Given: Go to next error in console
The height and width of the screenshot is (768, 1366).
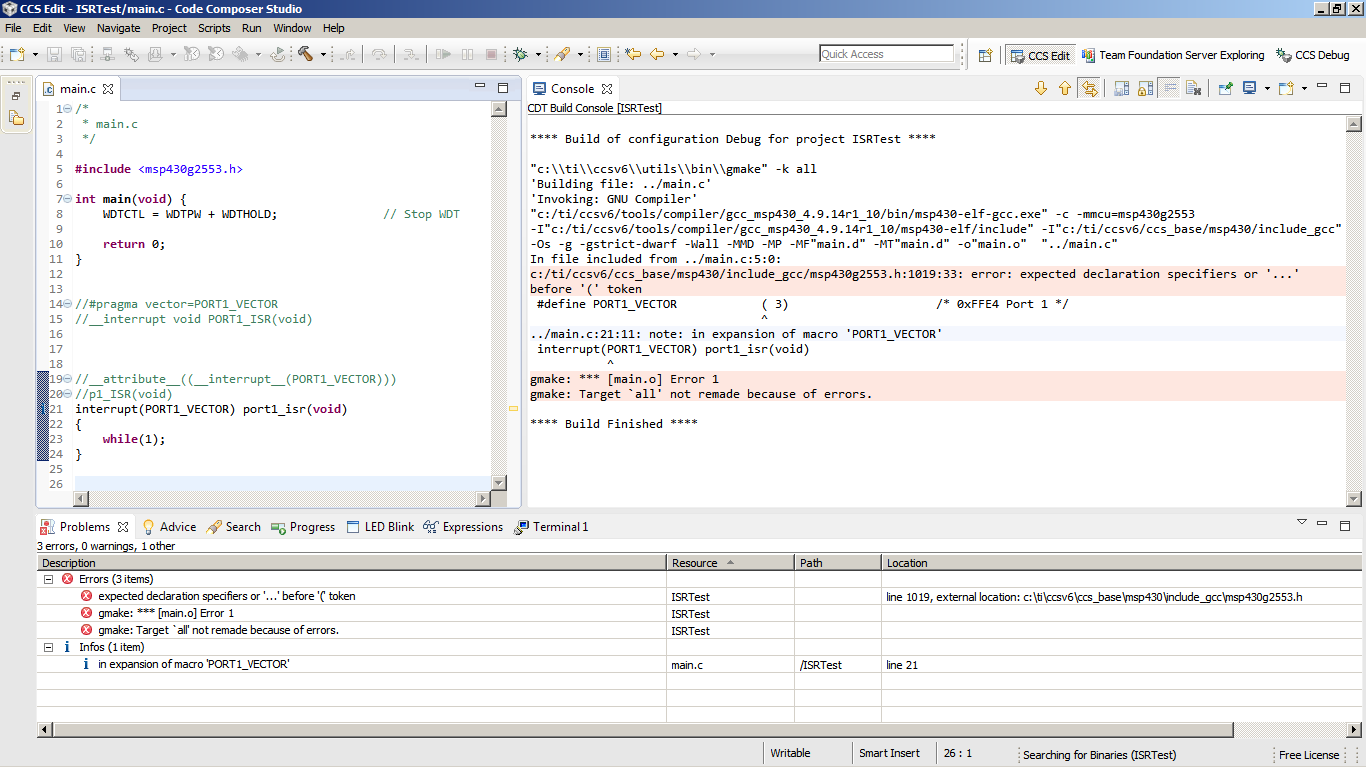Looking at the screenshot, I should [x=1040, y=89].
